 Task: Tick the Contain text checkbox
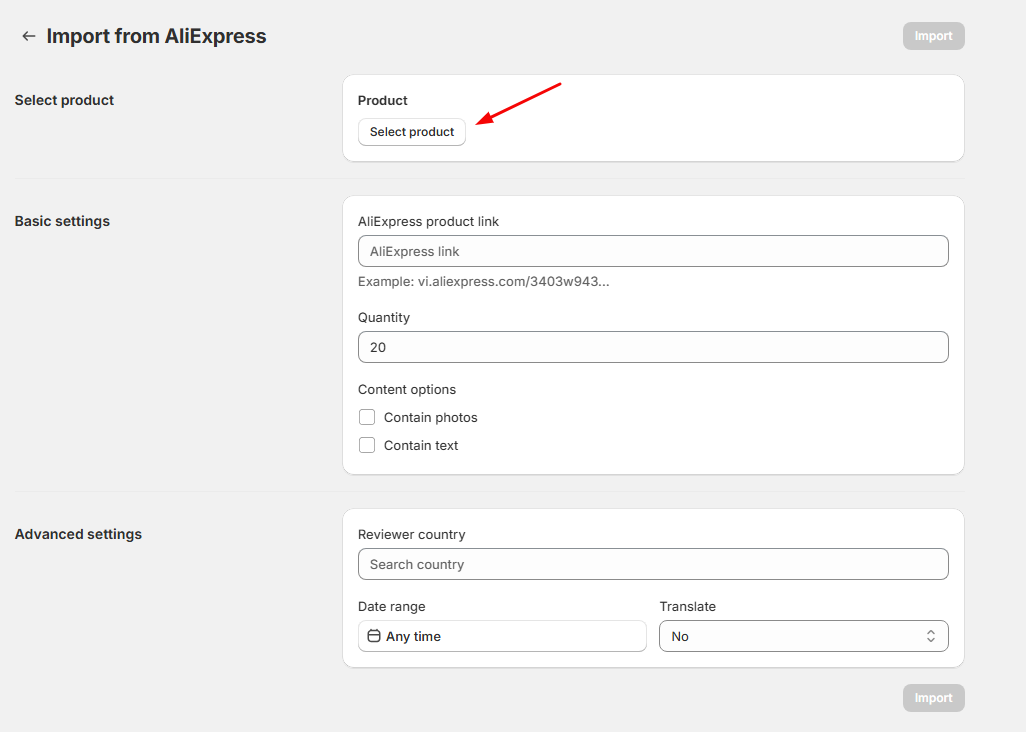point(367,445)
